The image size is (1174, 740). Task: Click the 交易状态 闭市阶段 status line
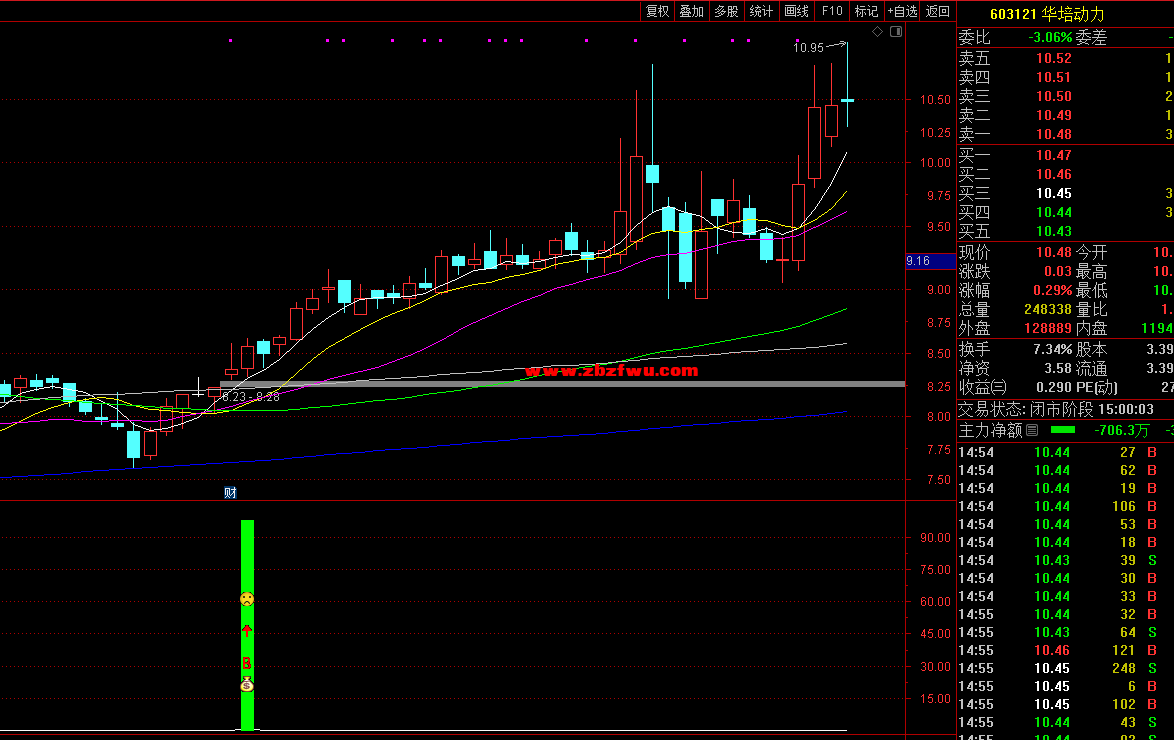(x=1056, y=410)
